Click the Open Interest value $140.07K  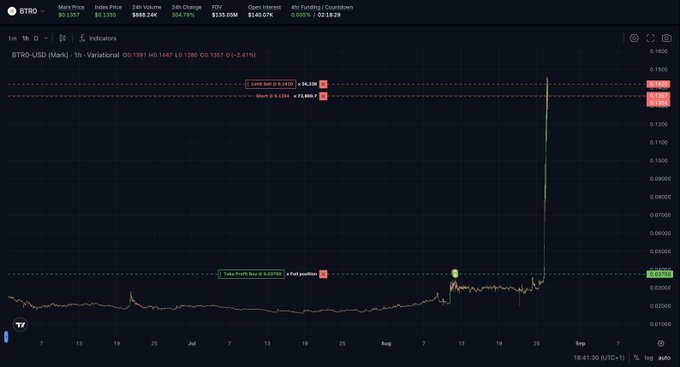click(x=261, y=15)
